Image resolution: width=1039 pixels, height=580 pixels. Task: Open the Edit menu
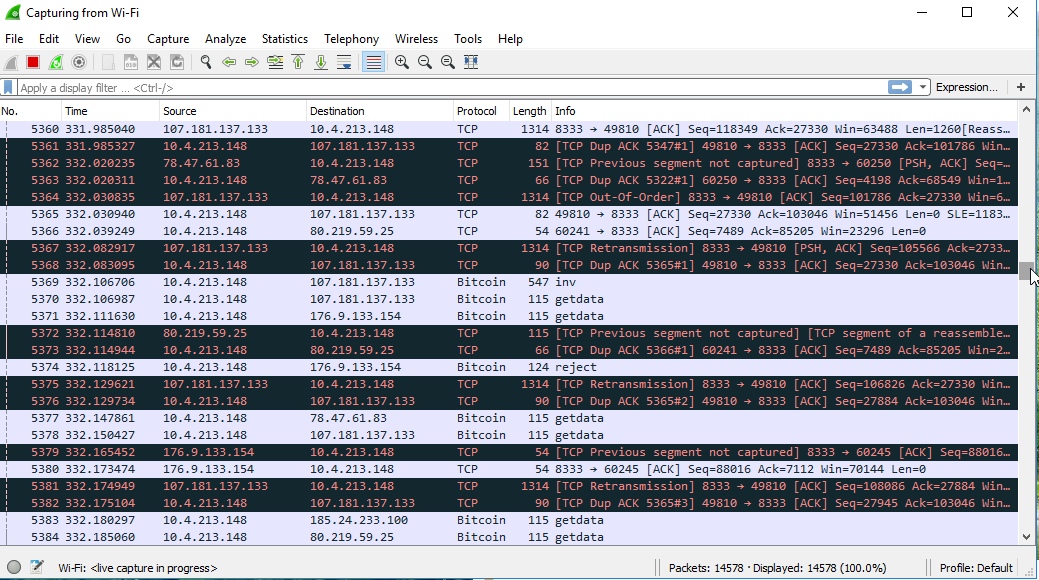coord(49,39)
